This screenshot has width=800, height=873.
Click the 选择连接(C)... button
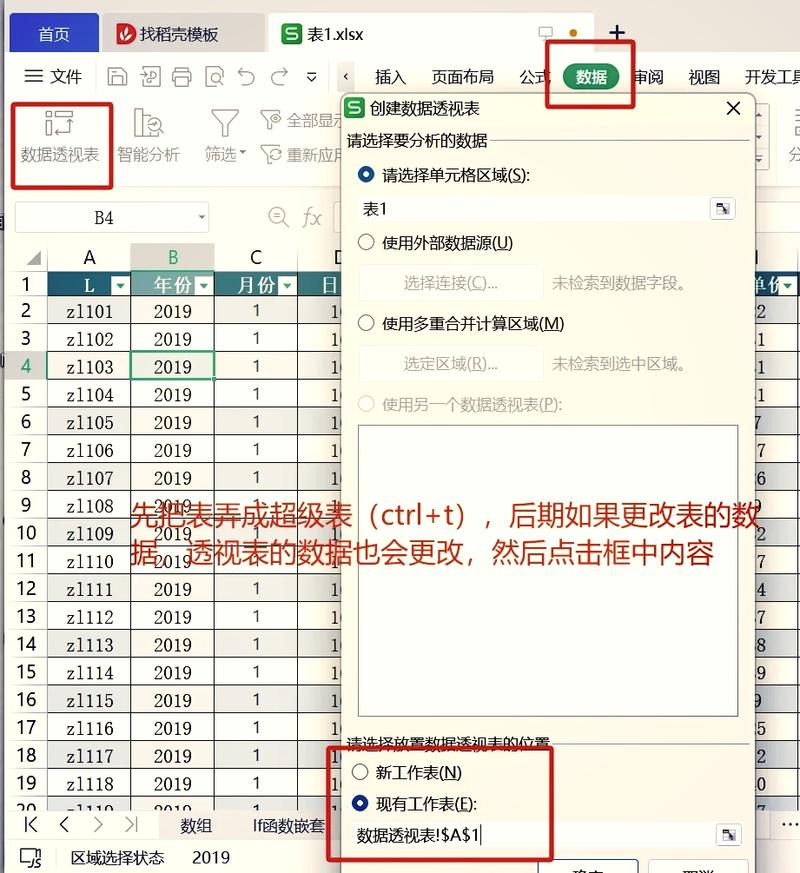(450, 283)
